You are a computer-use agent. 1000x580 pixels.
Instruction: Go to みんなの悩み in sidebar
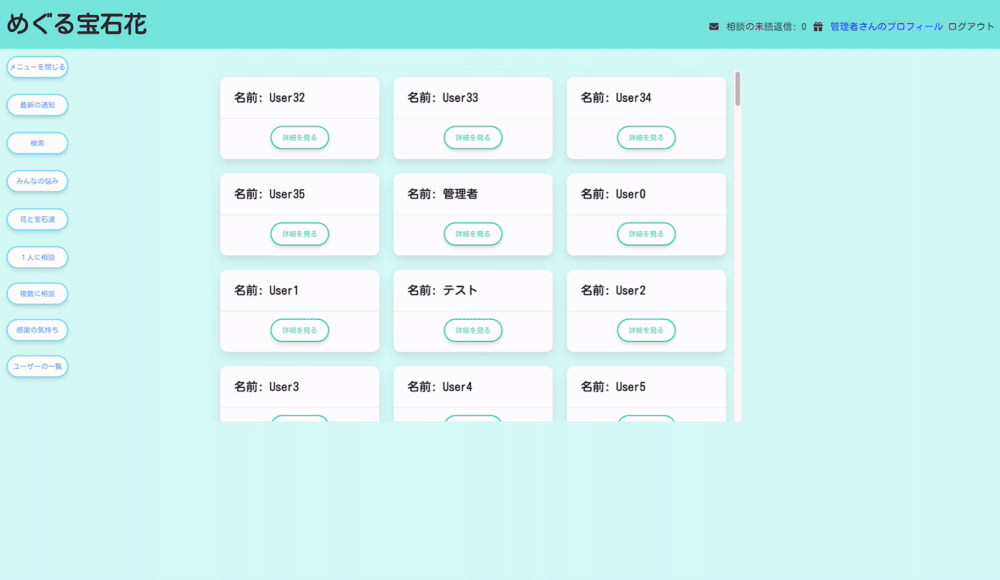pos(37,181)
